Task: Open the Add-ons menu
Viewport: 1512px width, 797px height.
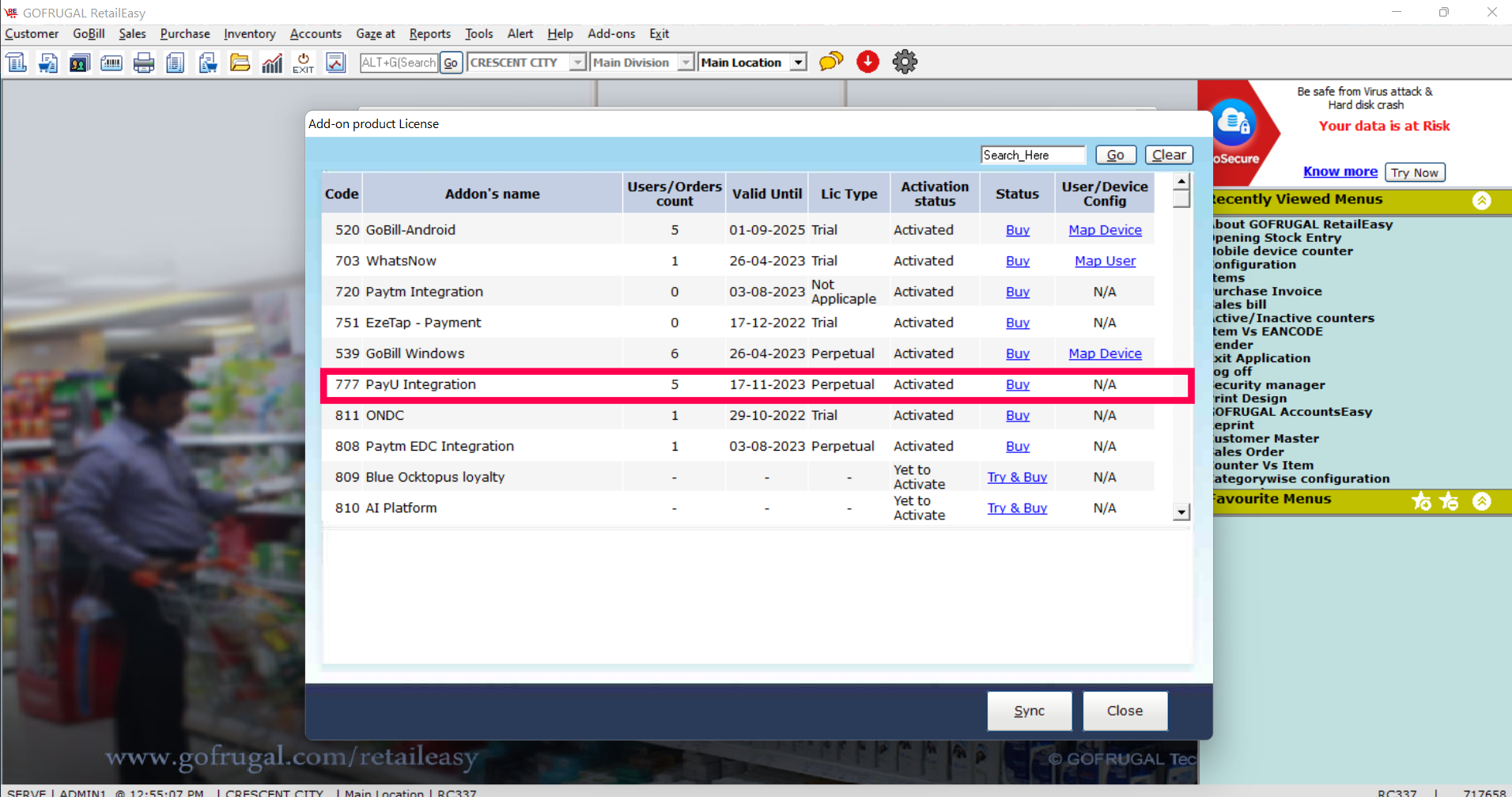Action: [610, 34]
